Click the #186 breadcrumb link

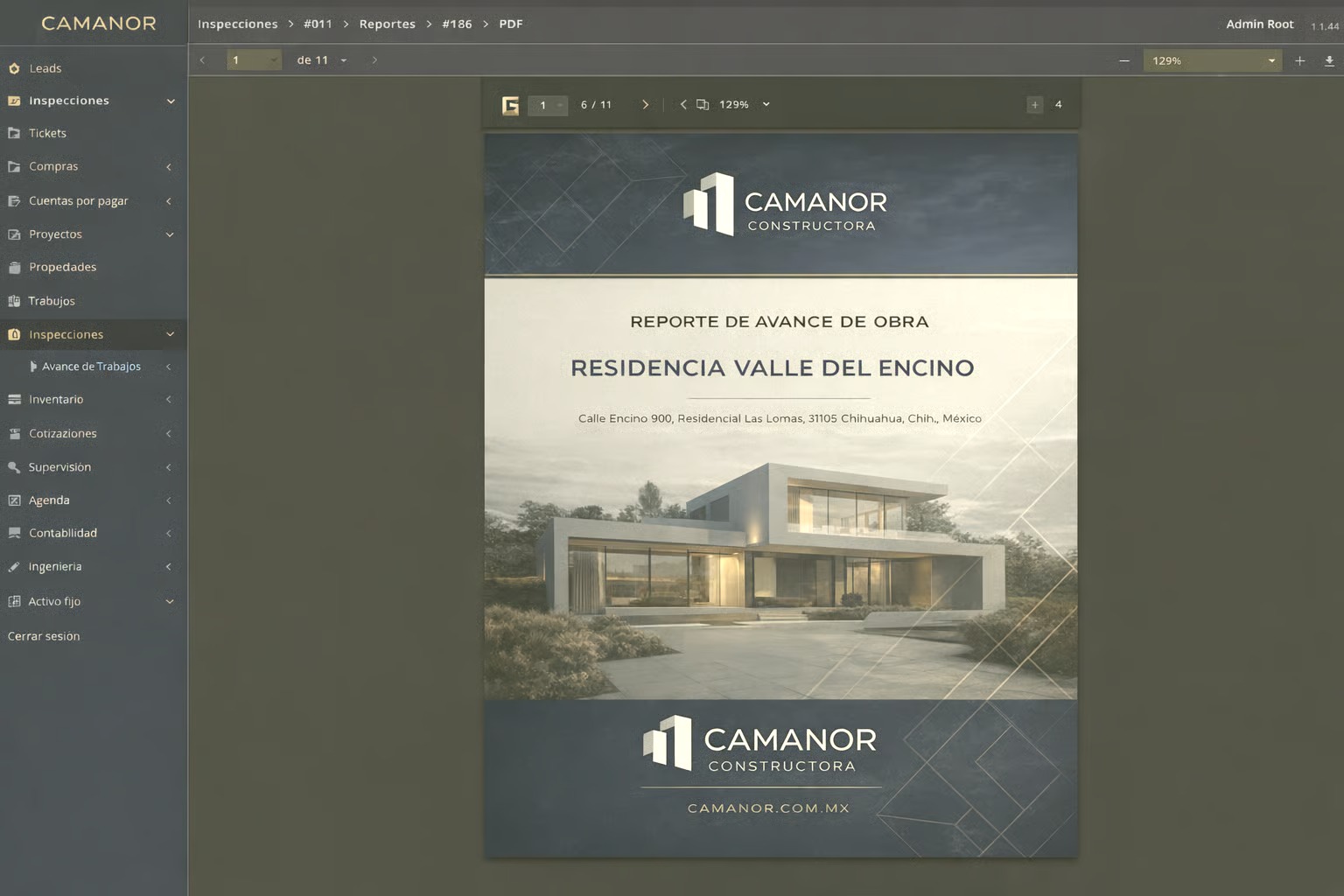[457, 24]
